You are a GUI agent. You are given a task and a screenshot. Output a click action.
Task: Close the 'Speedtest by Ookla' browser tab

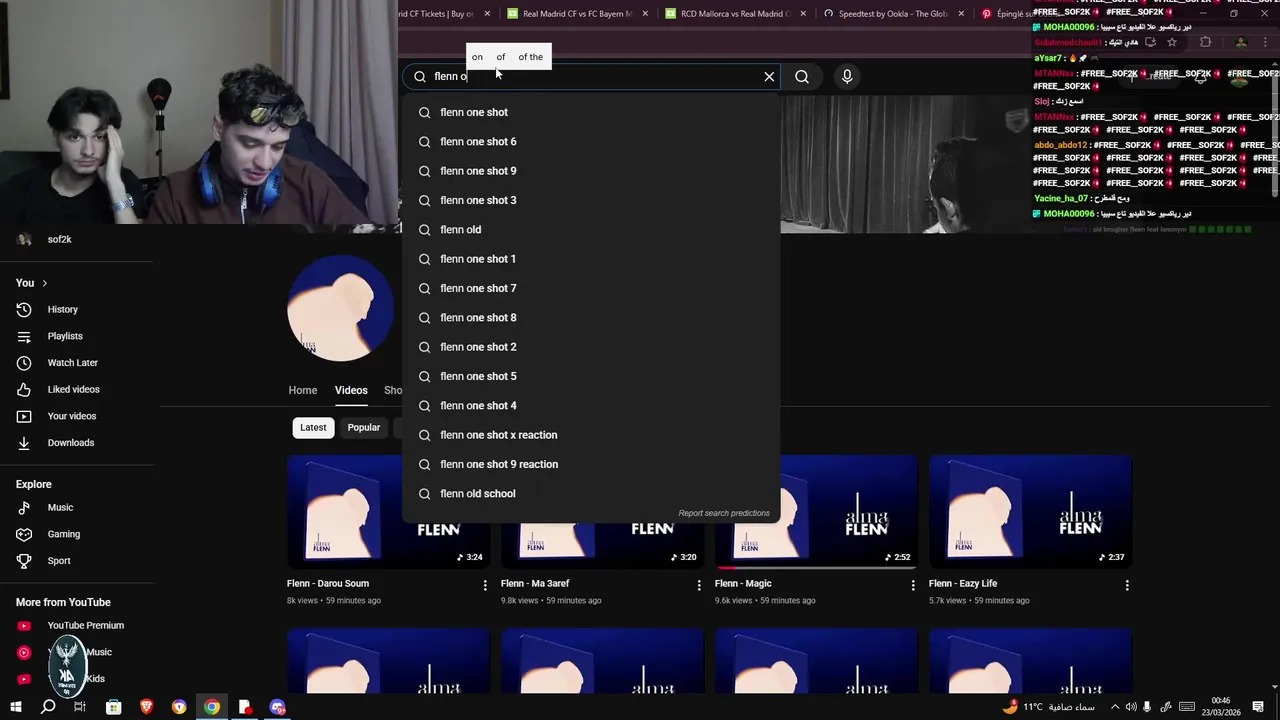[961, 14]
